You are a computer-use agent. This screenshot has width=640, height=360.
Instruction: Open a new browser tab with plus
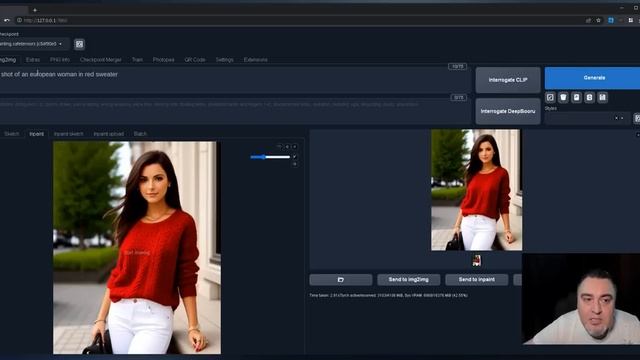[35, 10]
